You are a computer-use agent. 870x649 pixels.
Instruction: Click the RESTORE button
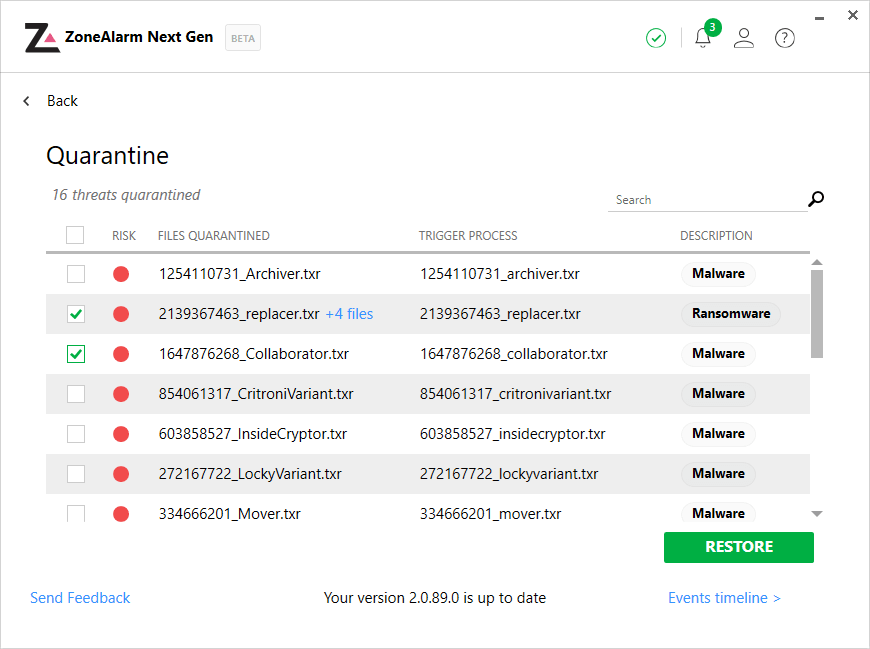tap(738, 547)
